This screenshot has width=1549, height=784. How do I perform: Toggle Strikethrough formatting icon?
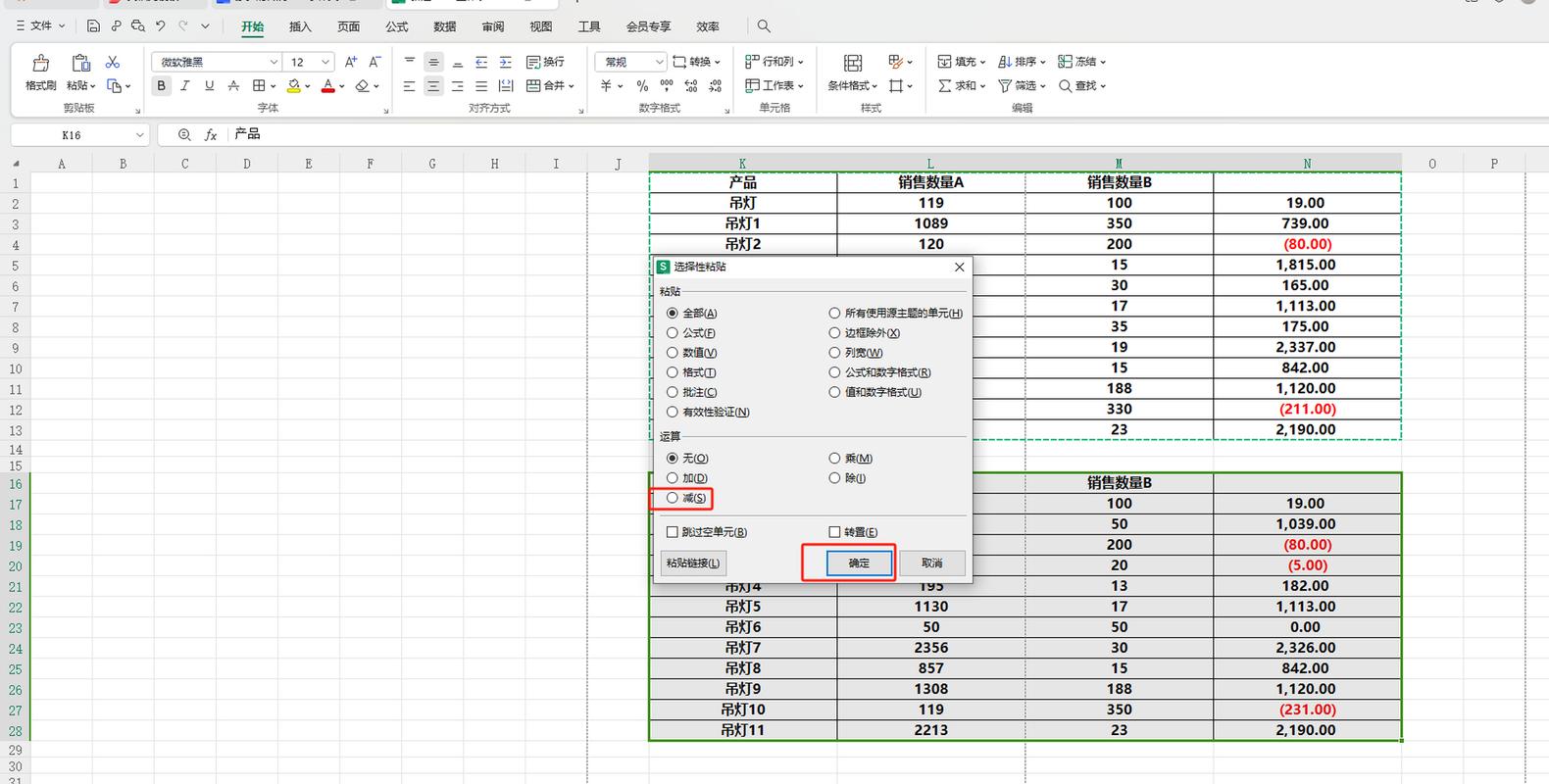coord(233,86)
